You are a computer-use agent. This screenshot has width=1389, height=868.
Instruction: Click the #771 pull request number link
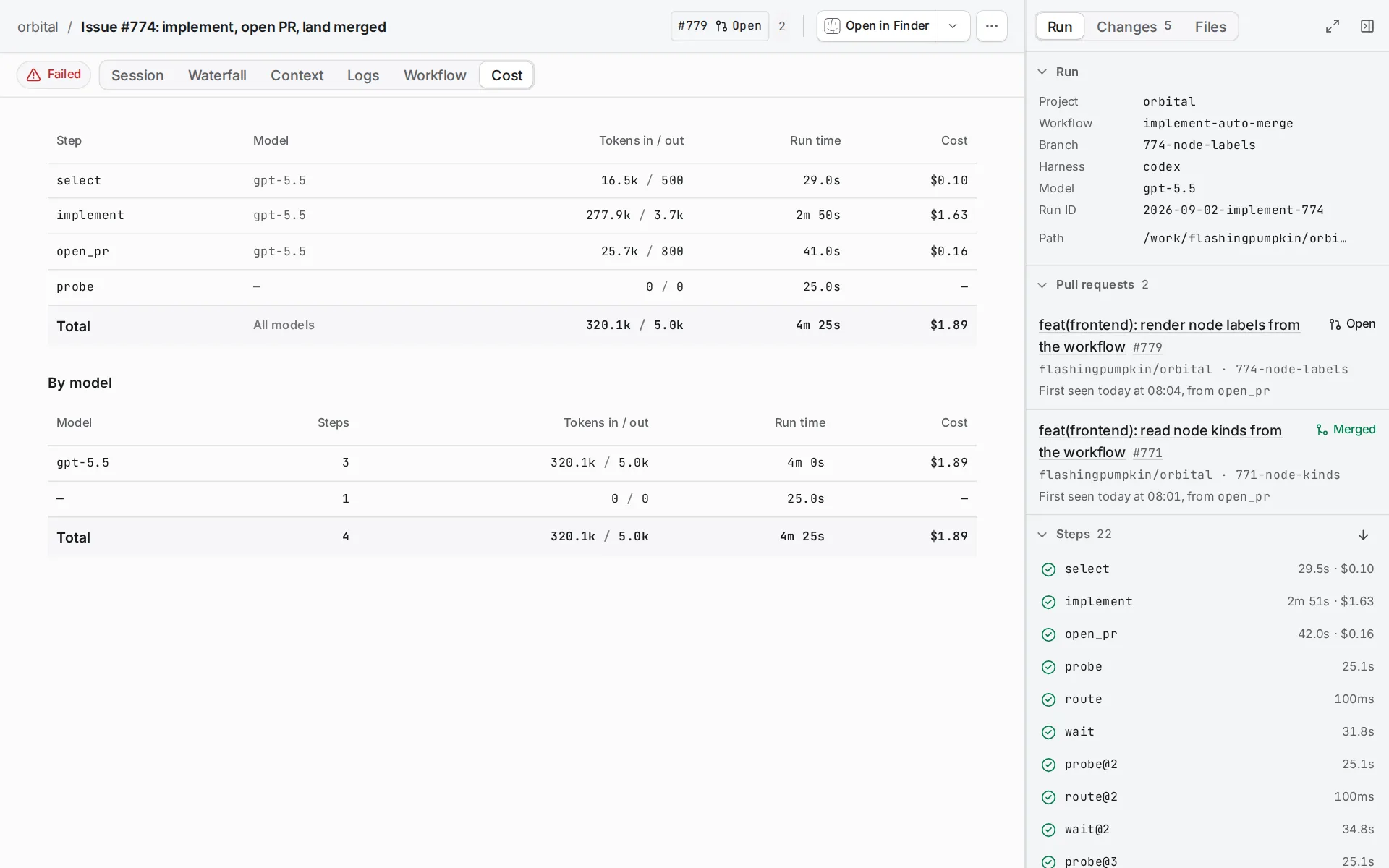[1147, 453]
